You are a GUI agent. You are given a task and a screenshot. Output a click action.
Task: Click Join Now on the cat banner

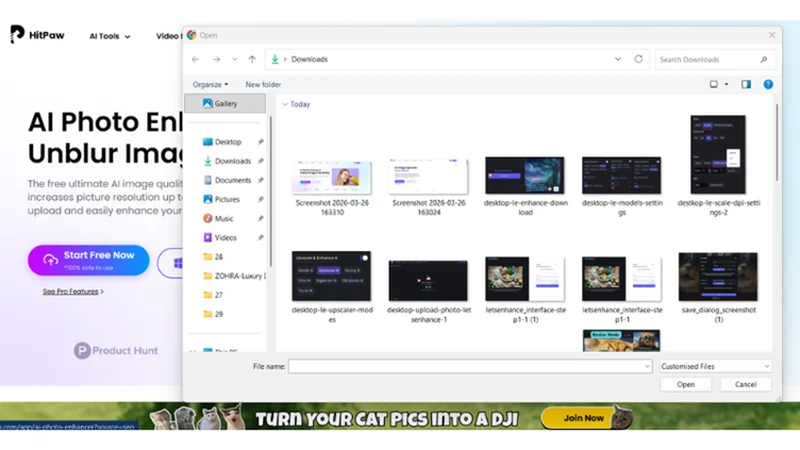(x=584, y=418)
